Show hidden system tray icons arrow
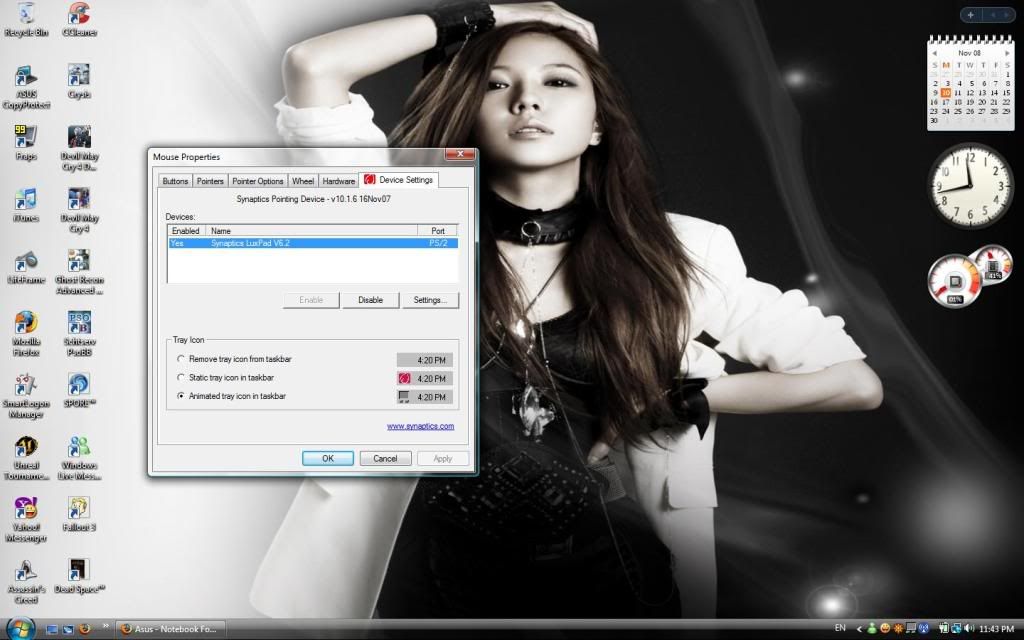The width and height of the screenshot is (1024, 640). coord(859,629)
